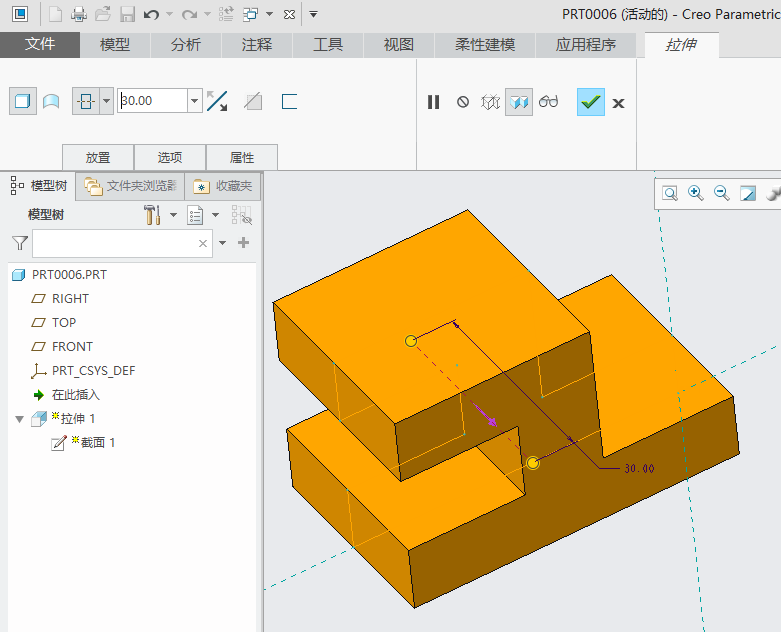
Task: Click the undo arrow in quick access toolbar
Action: (151, 14)
